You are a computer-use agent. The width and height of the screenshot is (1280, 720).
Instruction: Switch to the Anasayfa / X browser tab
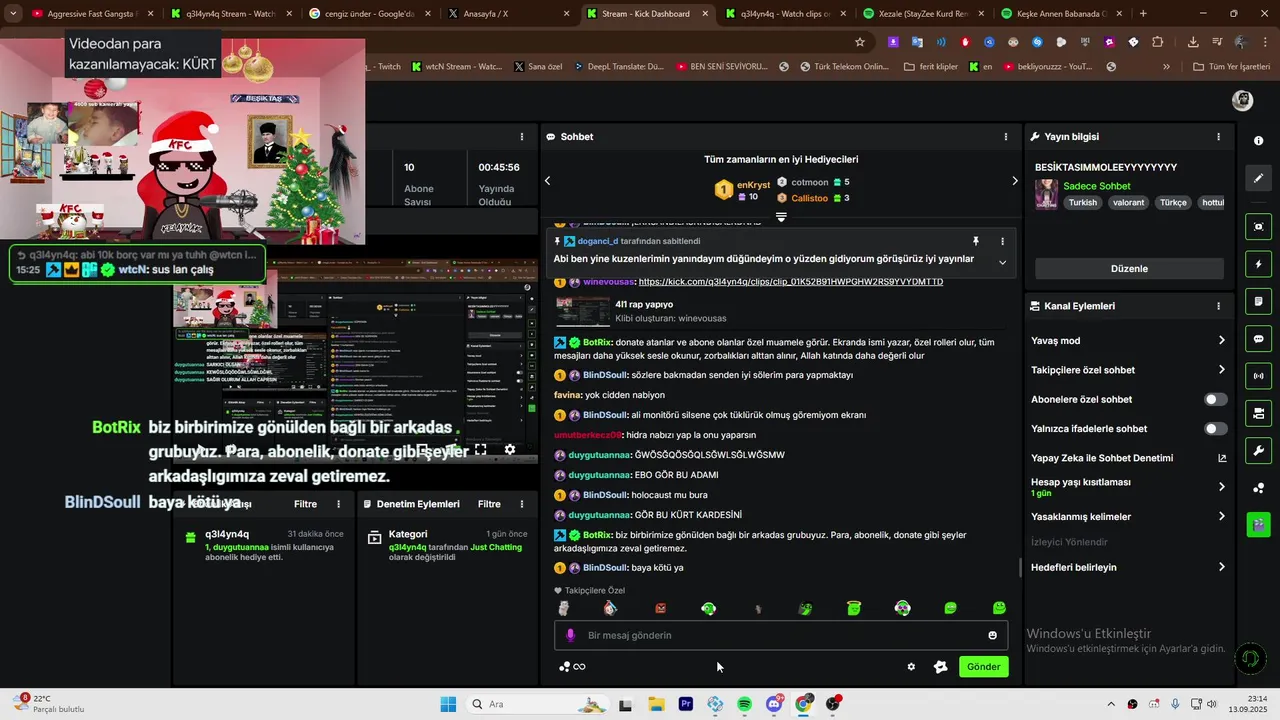pos(507,14)
